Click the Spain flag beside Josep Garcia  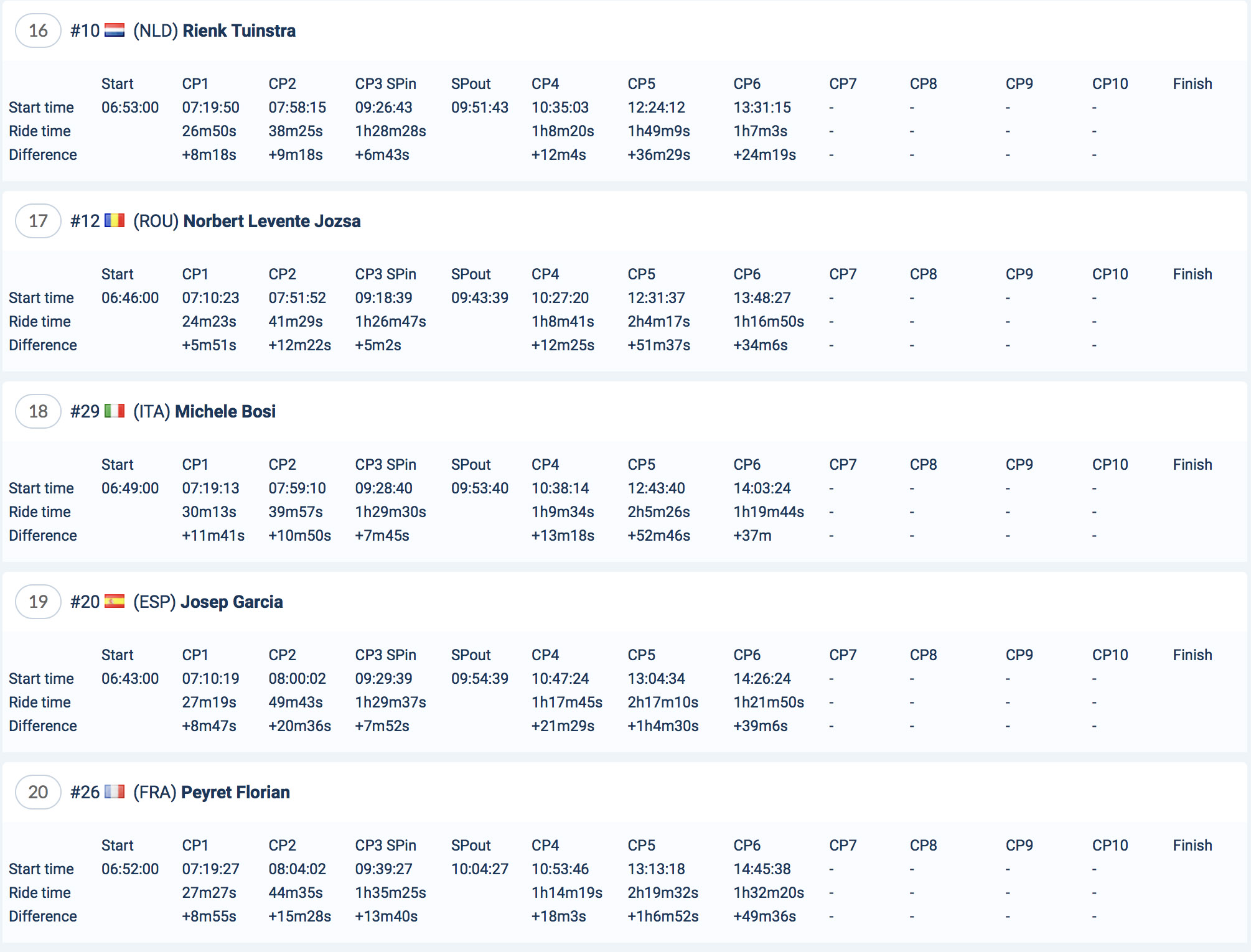(114, 602)
